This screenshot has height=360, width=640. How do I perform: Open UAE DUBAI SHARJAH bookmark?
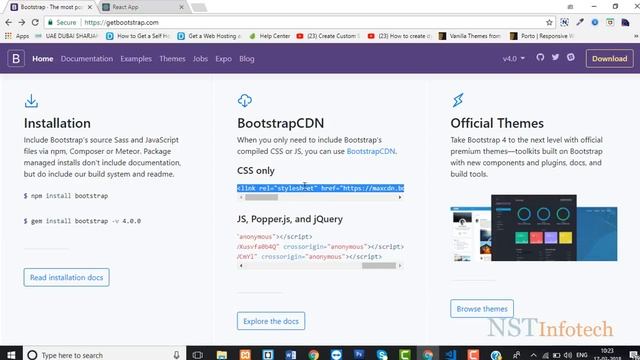coord(67,36)
